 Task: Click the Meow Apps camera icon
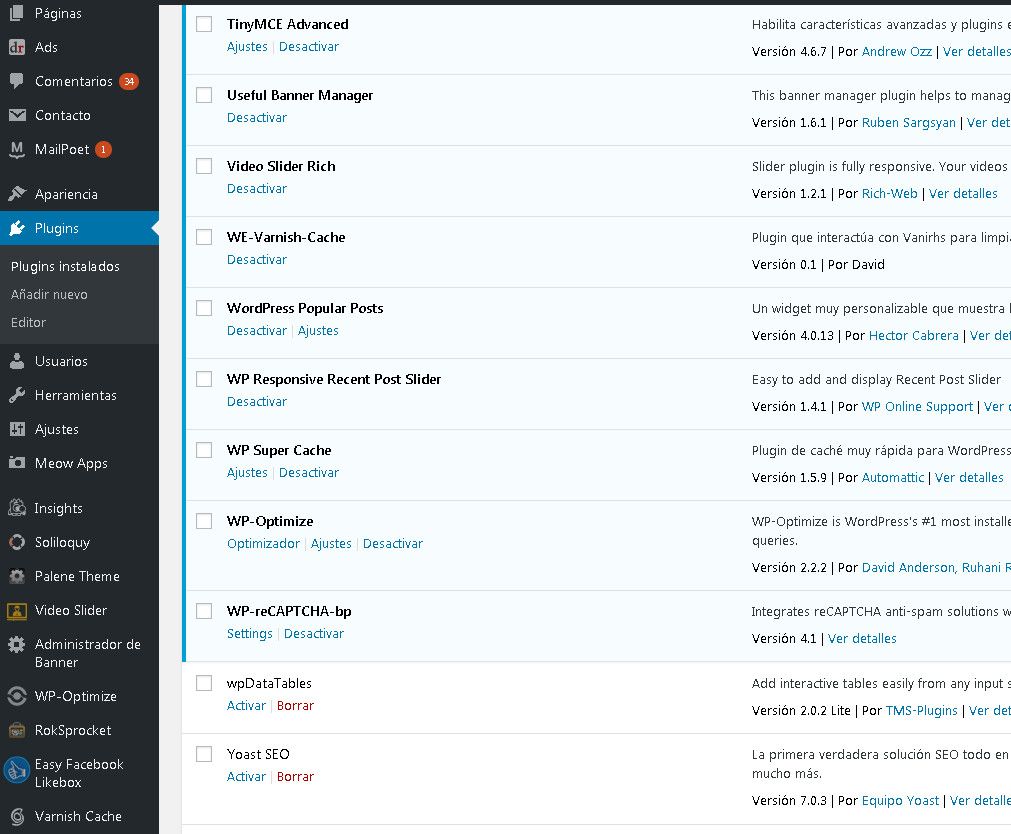coord(17,463)
